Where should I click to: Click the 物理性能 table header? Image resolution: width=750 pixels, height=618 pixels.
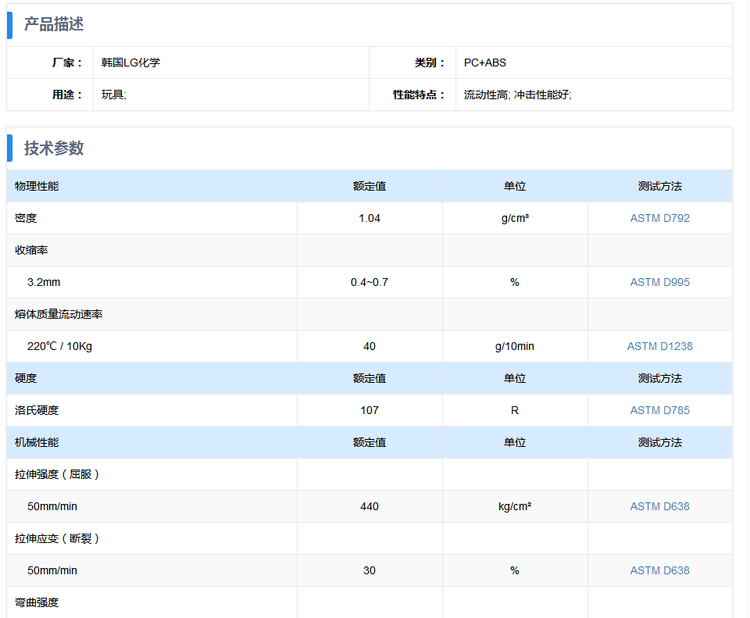(x=37, y=186)
